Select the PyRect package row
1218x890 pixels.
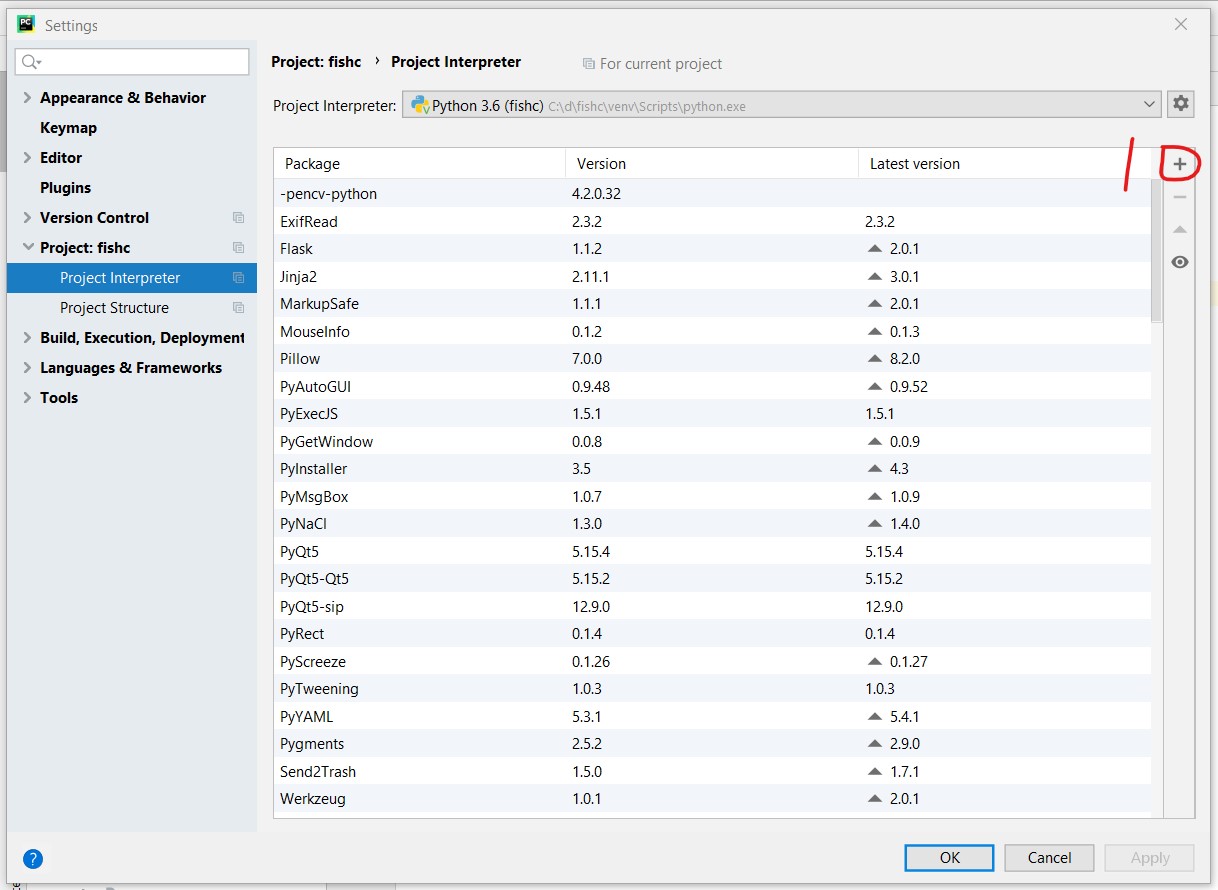tap(712, 634)
